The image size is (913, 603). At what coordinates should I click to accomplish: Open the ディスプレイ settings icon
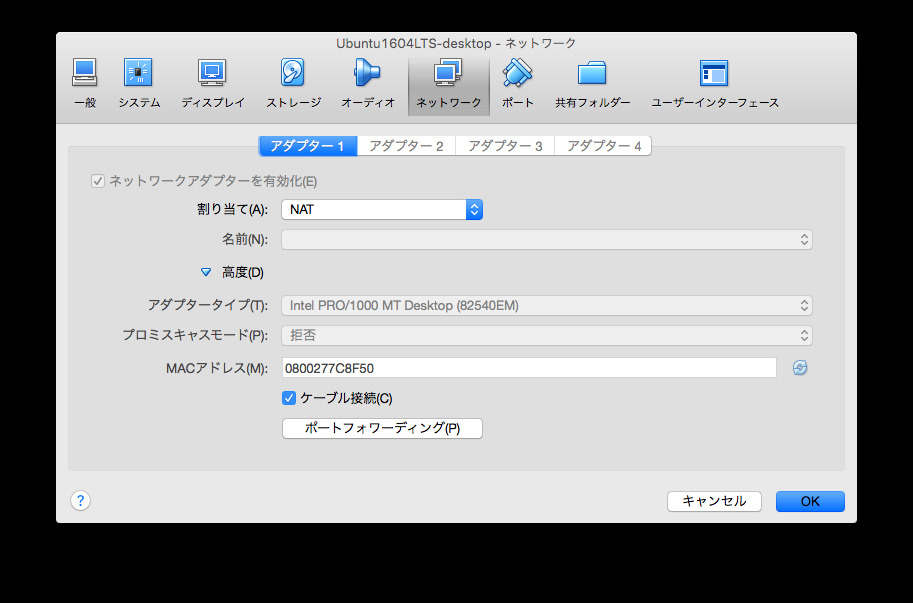click(213, 83)
